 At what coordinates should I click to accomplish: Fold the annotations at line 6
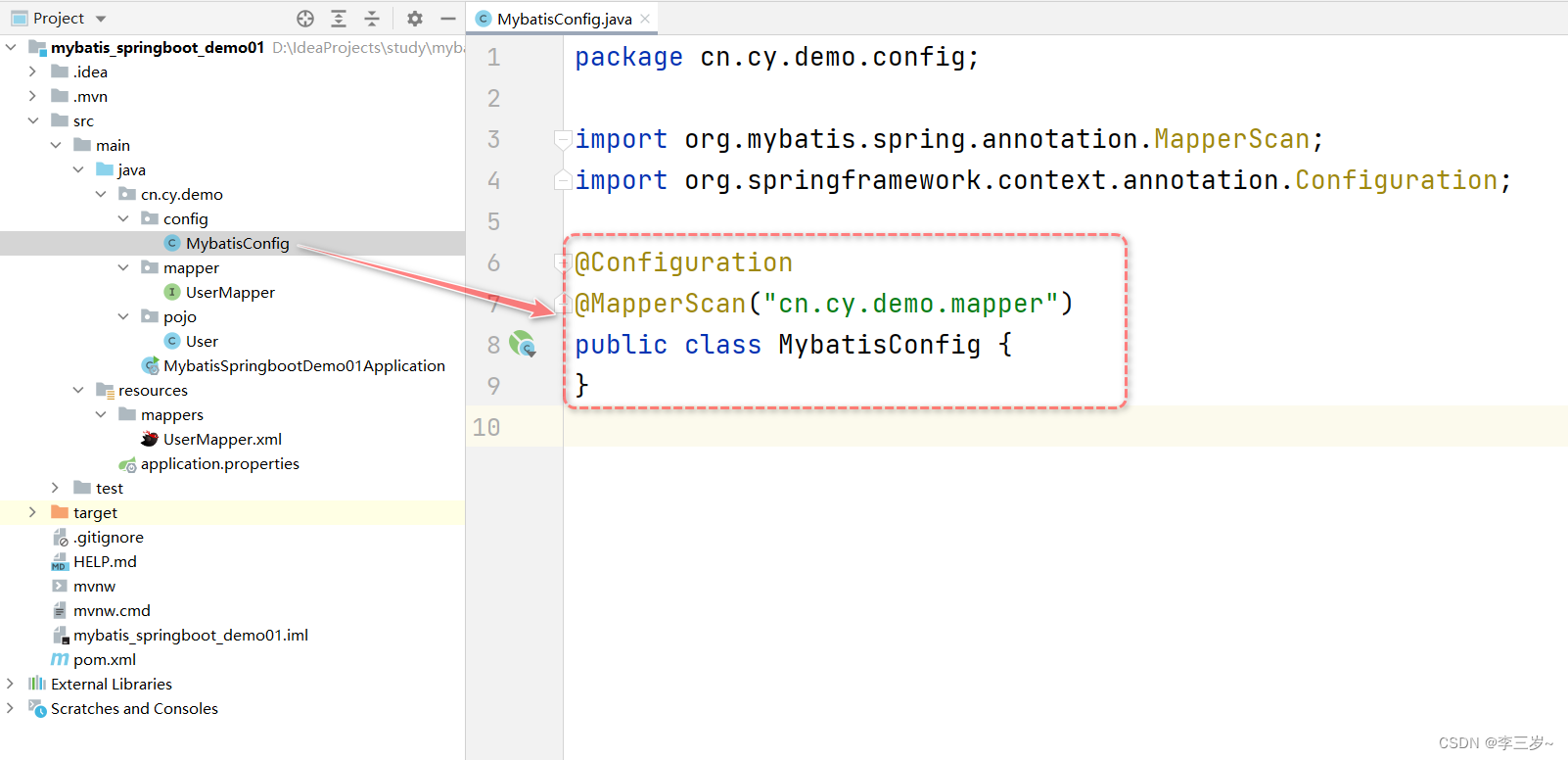click(x=562, y=262)
